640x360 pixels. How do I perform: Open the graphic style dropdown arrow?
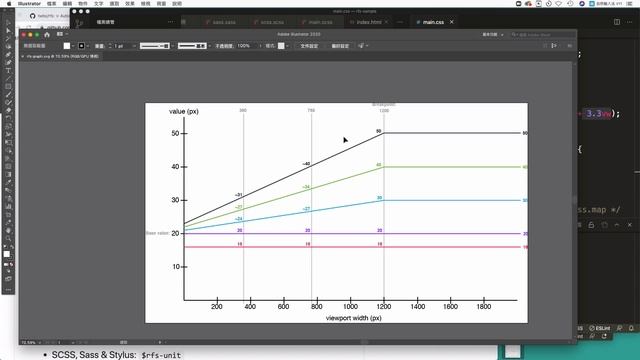point(287,46)
